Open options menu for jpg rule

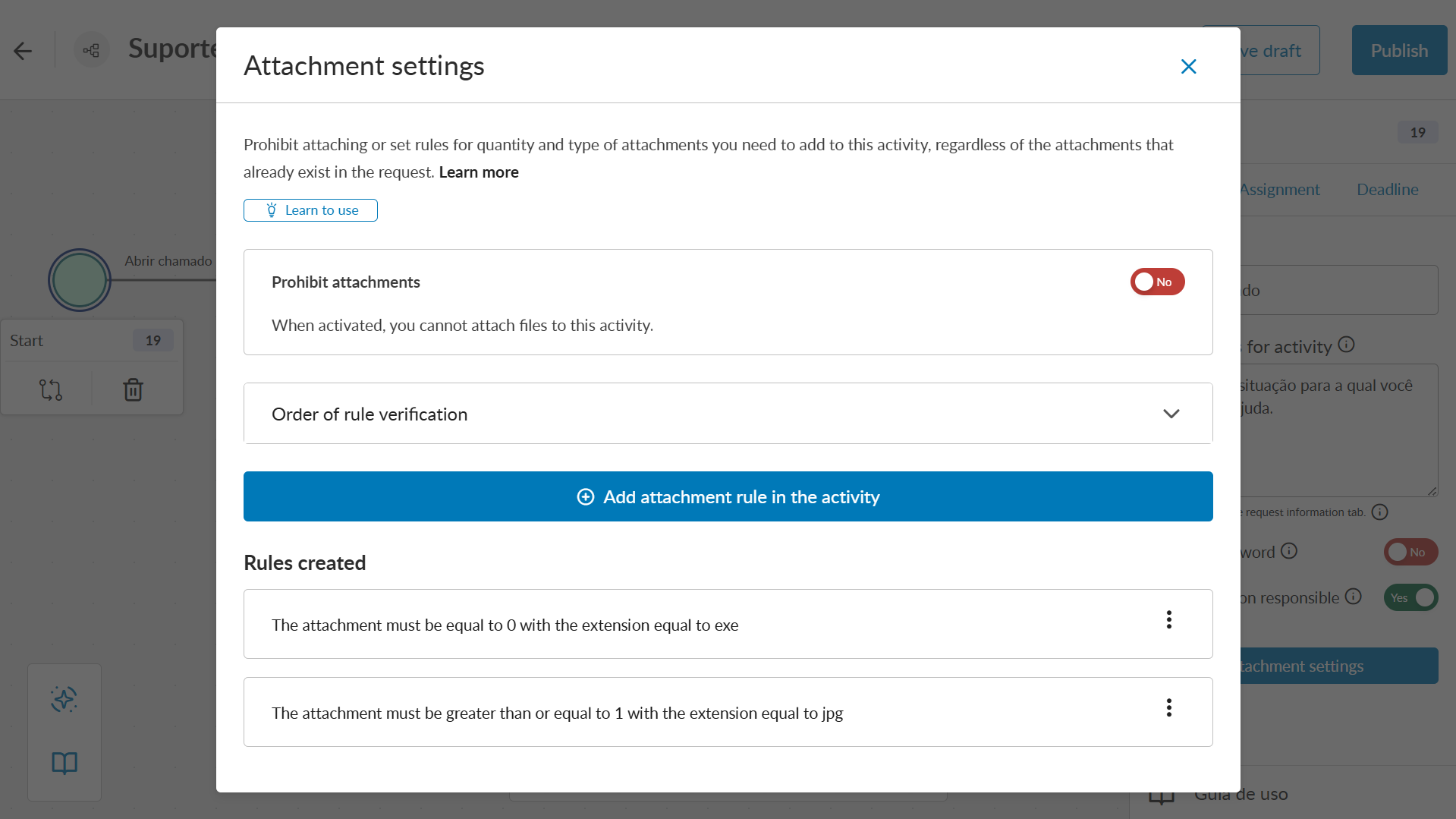(x=1168, y=708)
